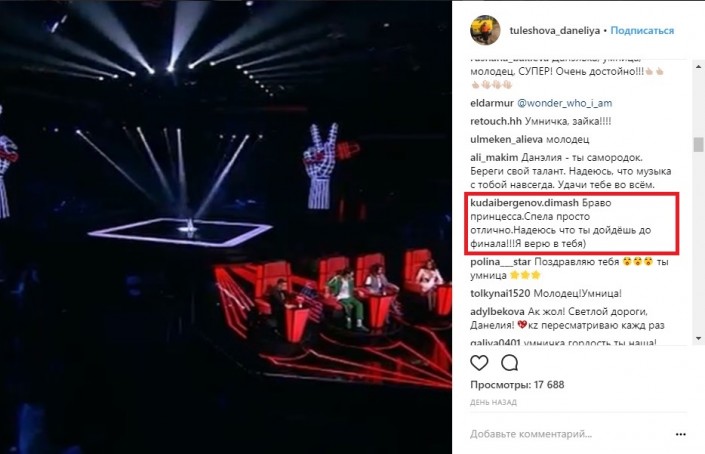Open ulmeken_alieva commenter profile
Screen dimensions: 705x454
tap(507, 139)
